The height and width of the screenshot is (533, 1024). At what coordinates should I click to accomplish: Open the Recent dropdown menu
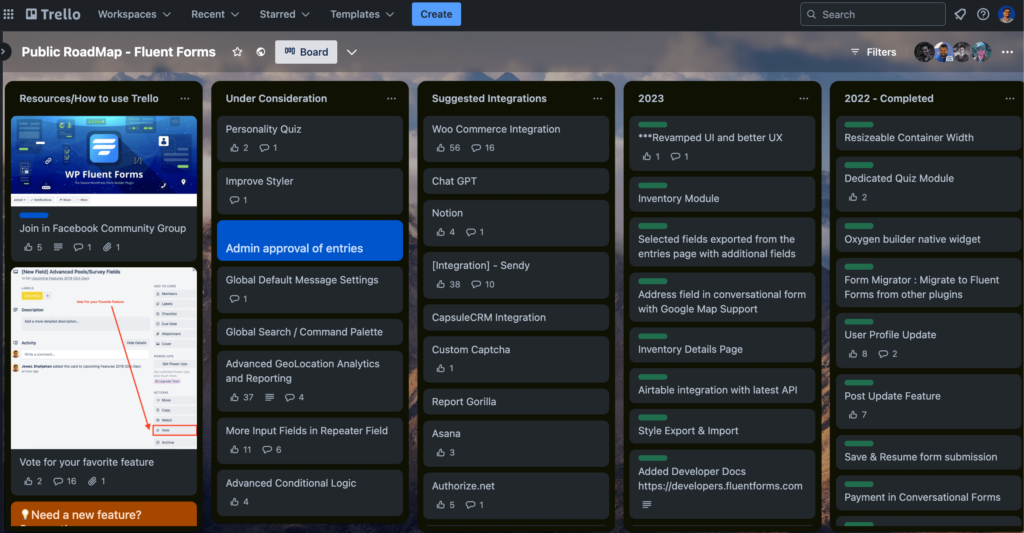coord(215,14)
